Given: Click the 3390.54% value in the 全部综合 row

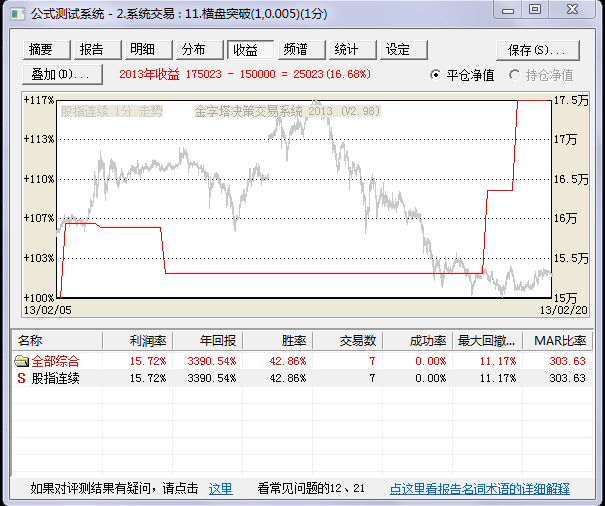Looking at the screenshot, I should (212, 361).
